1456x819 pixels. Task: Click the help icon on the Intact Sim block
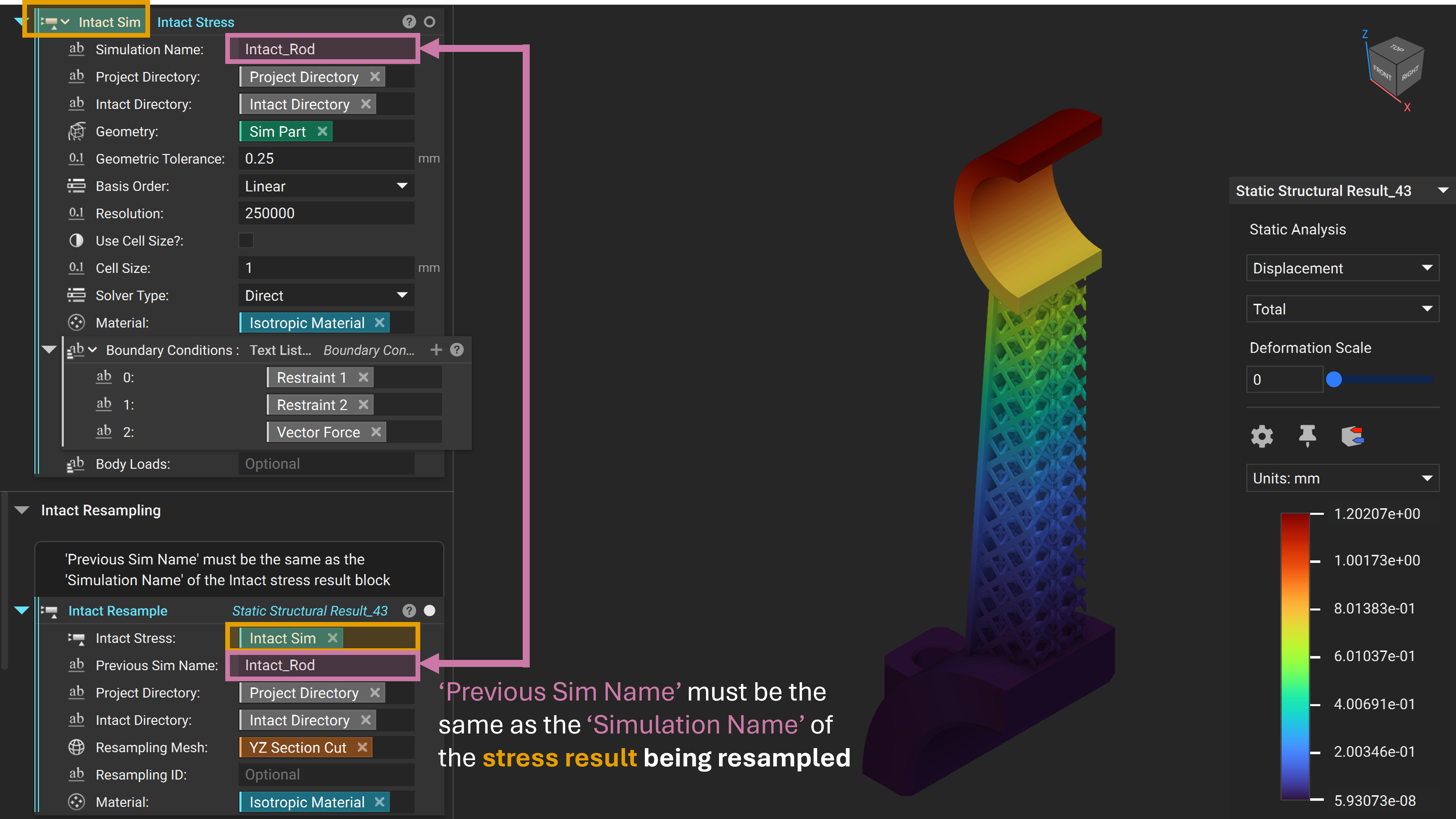(x=409, y=22)
